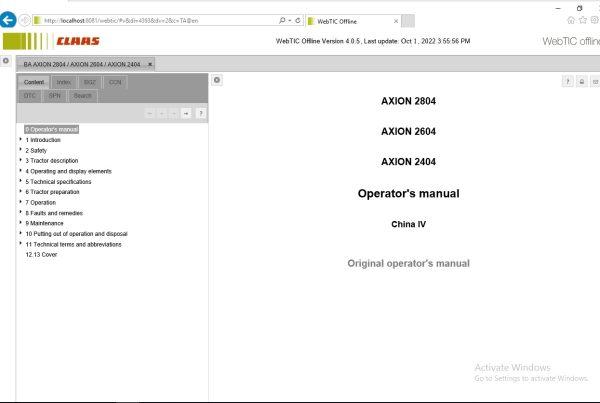Open 6 Tractor preparation chapter
Screen dimensions: 600x403
[x=52, y=192]
